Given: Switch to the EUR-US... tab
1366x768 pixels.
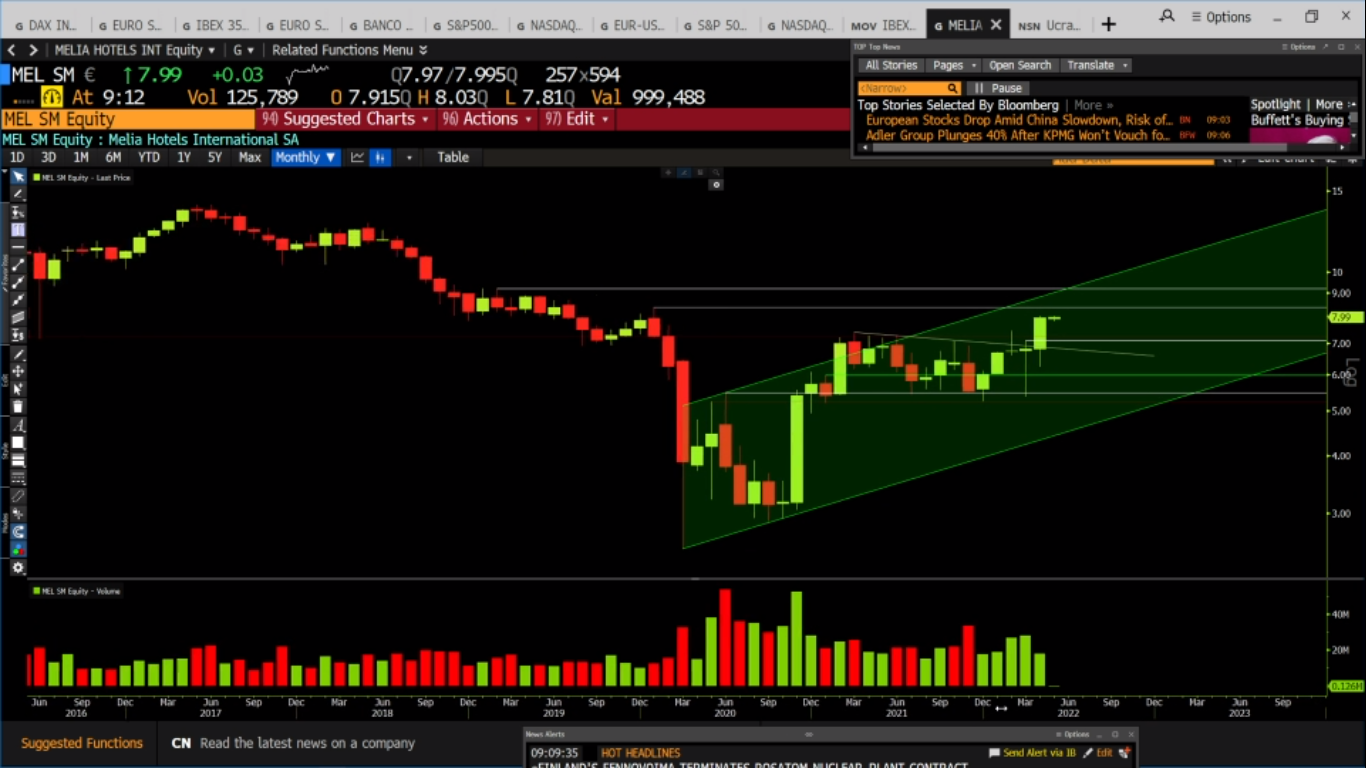Looking at the screenshot, I should pyautogui.click(x=634, y=25).
